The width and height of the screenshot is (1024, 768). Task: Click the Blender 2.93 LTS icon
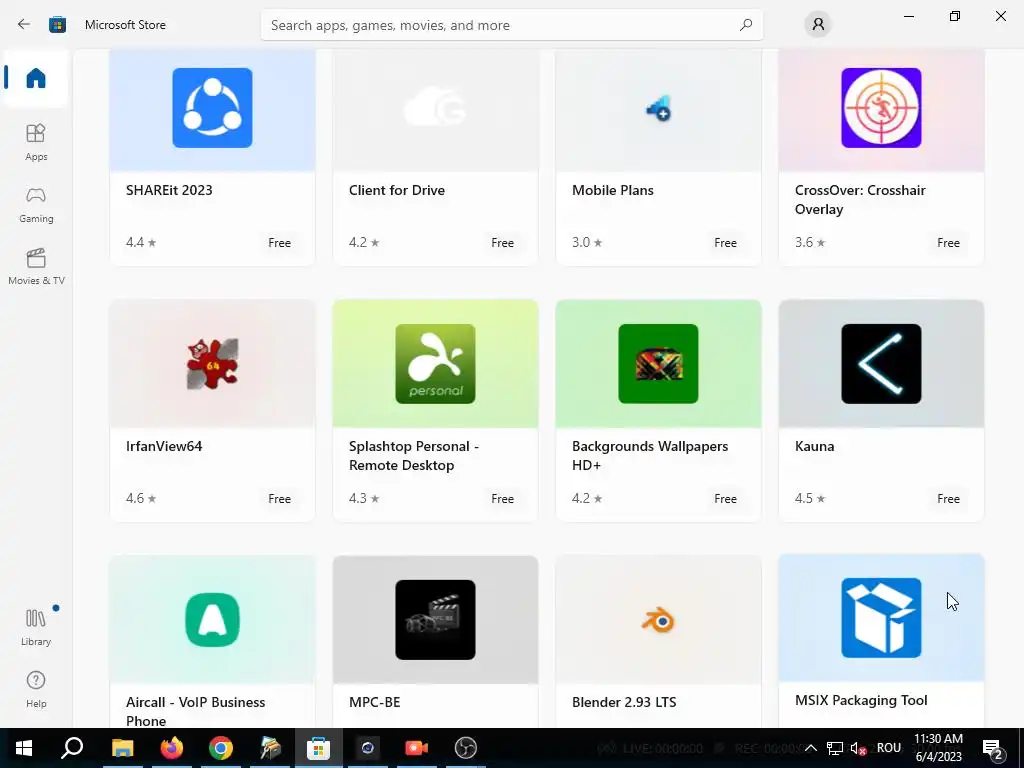coord(658,620)
